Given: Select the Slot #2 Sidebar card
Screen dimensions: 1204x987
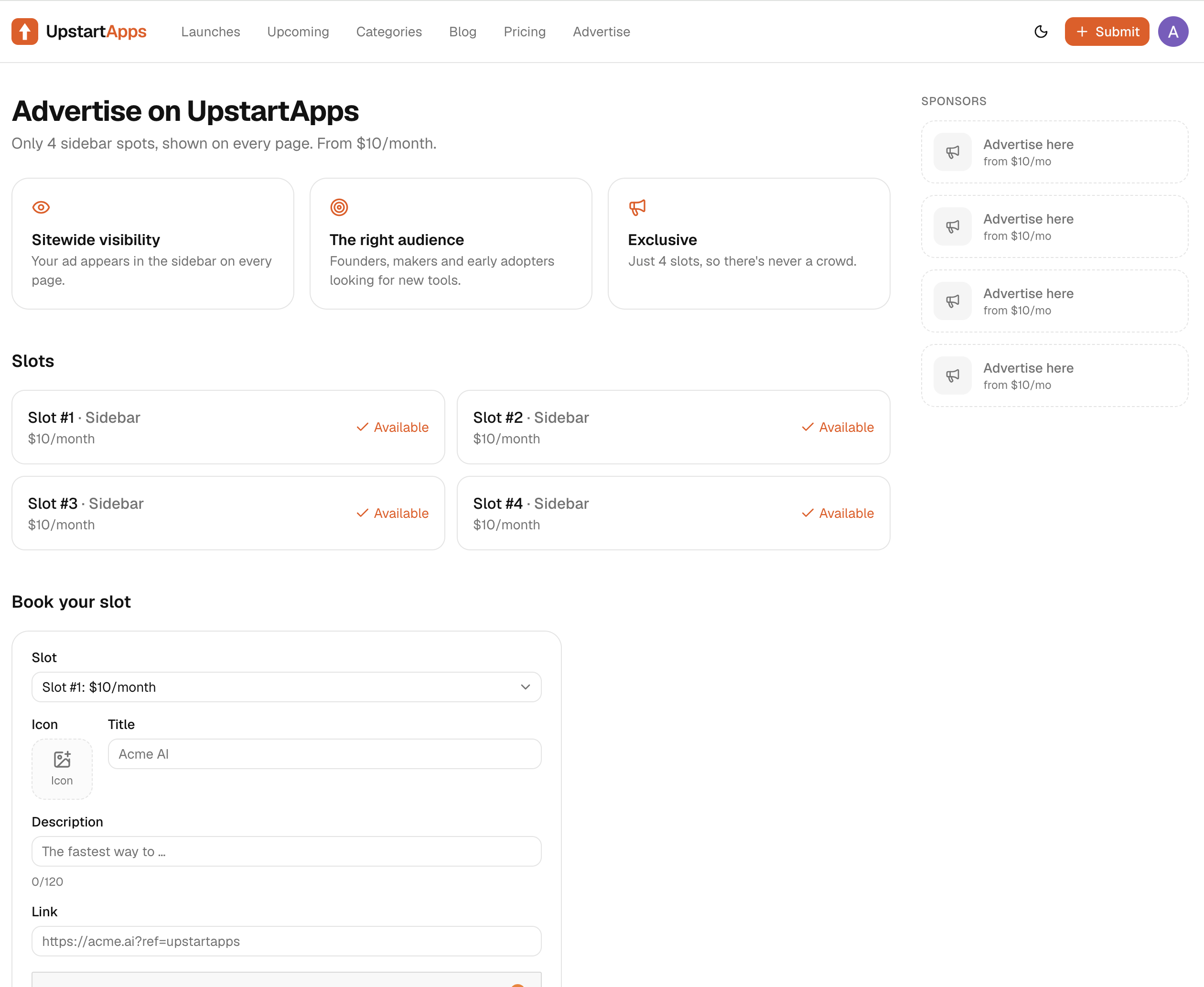Looking at the screenshot, I should [x=673, y=427].
